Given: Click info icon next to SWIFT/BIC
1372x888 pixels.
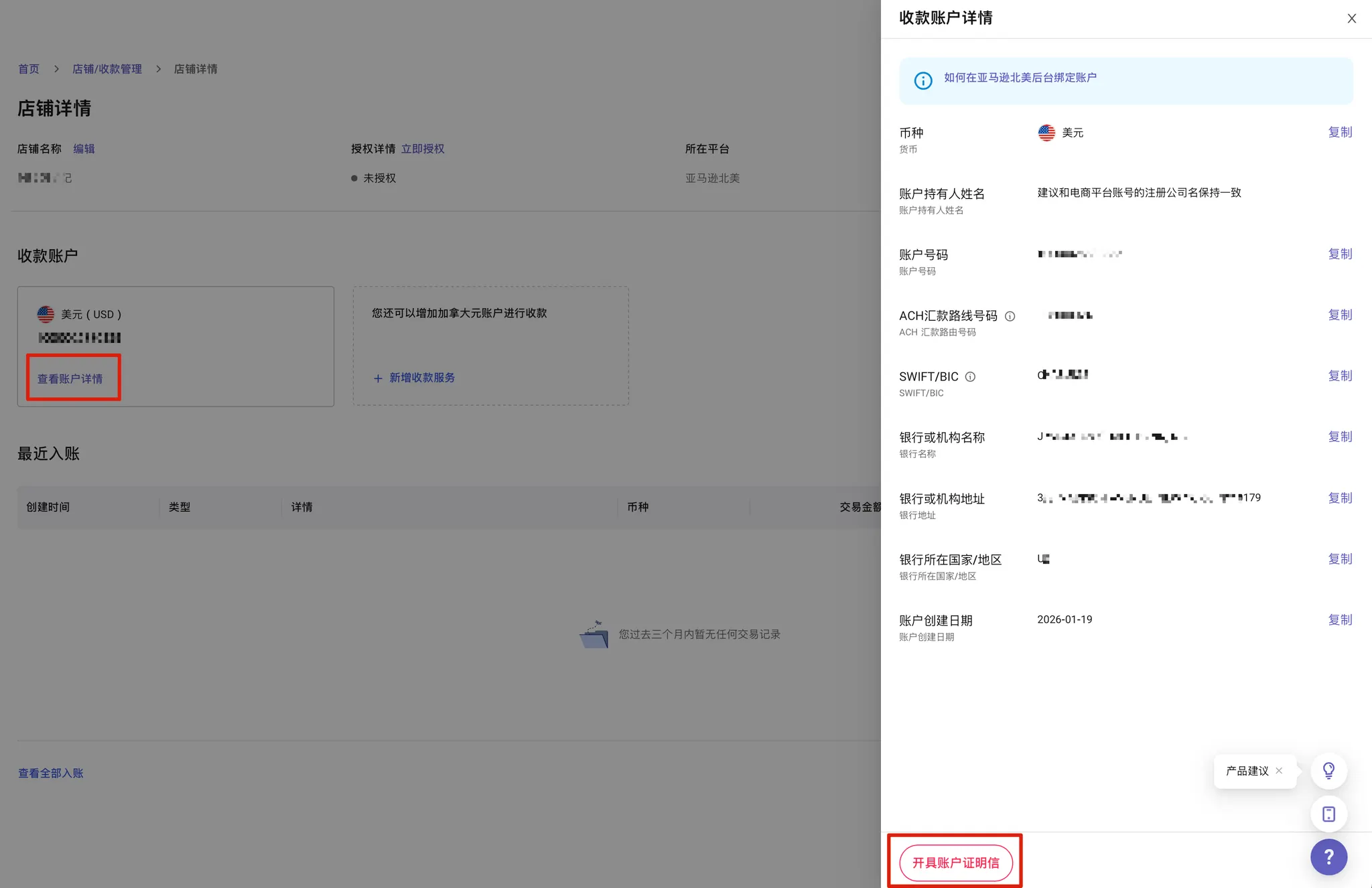Looking at the screenshot, I should pyautogui.click(x=970, y=377).
